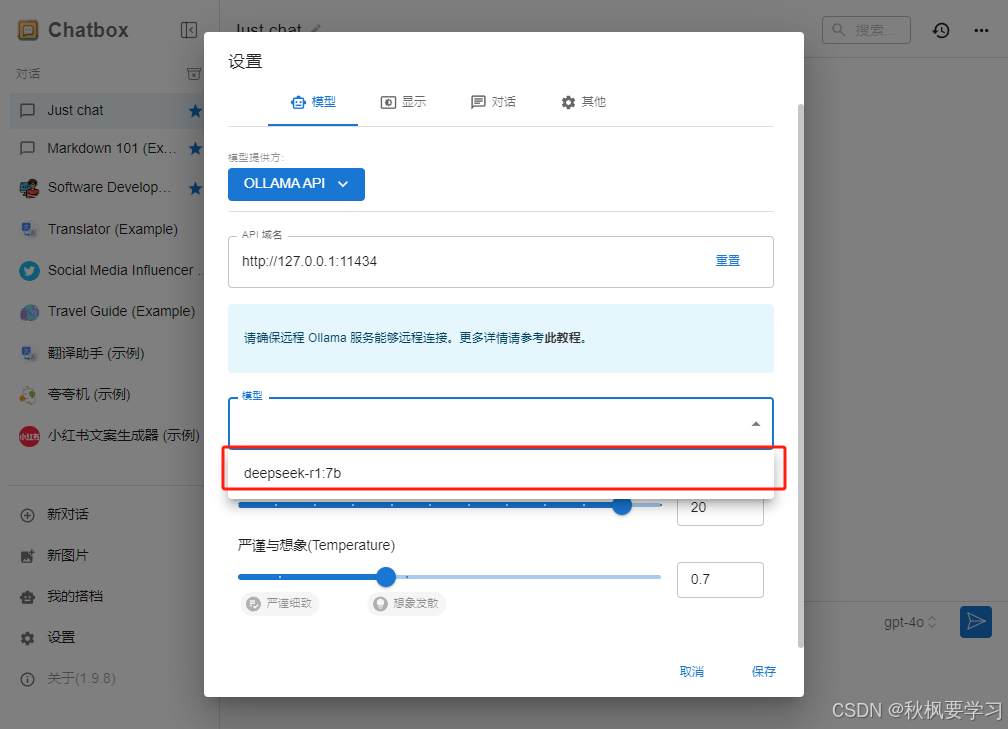1008x729 pixels.
Task: Collapse the 模型 dropdown arrow
Action: [x=755, y=424]
